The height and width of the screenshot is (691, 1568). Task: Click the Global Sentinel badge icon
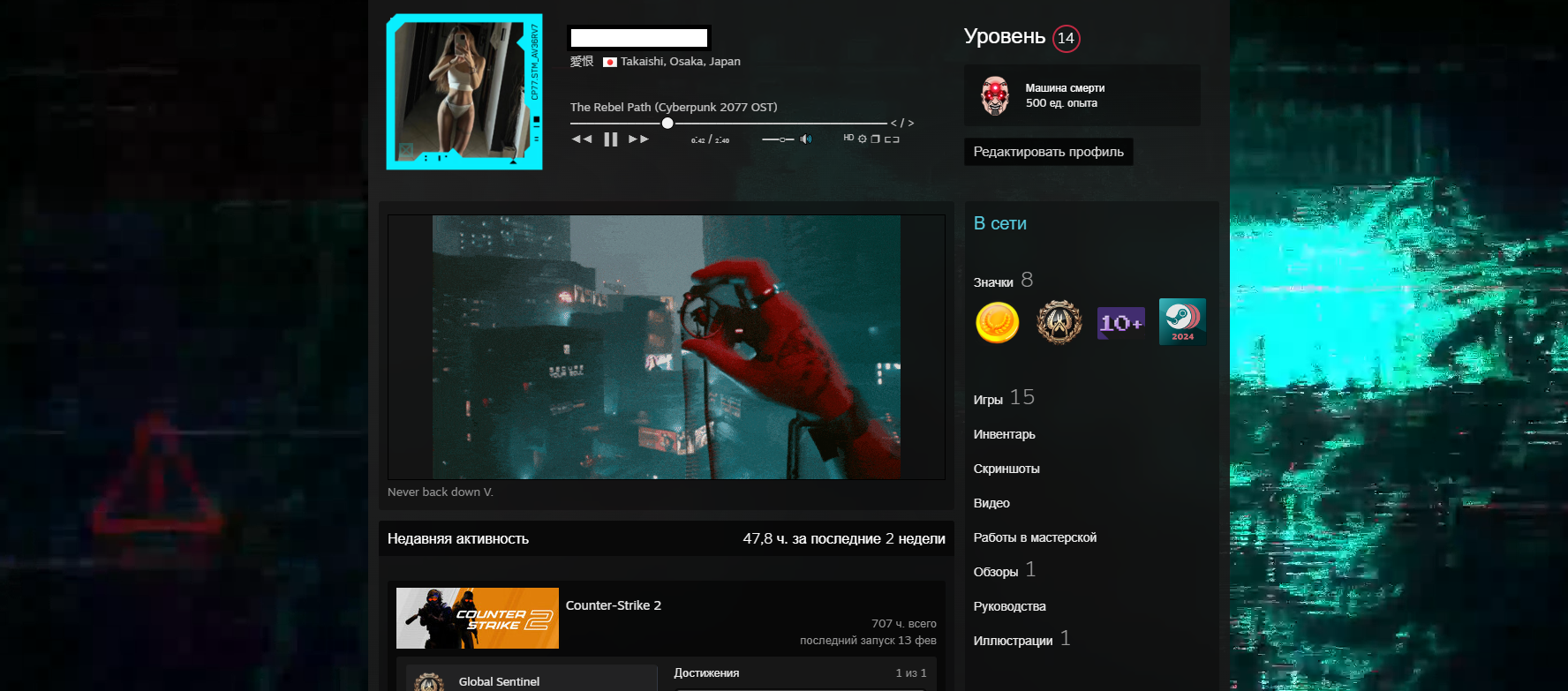[429, 681]
